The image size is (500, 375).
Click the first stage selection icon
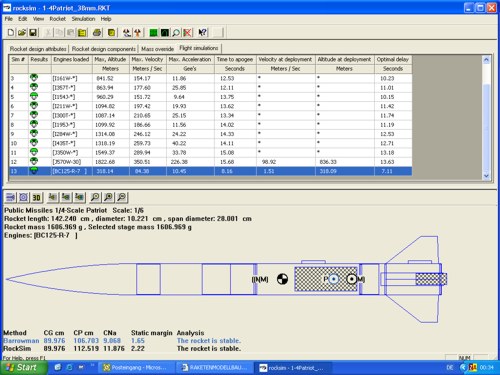(x=52, y=197)
